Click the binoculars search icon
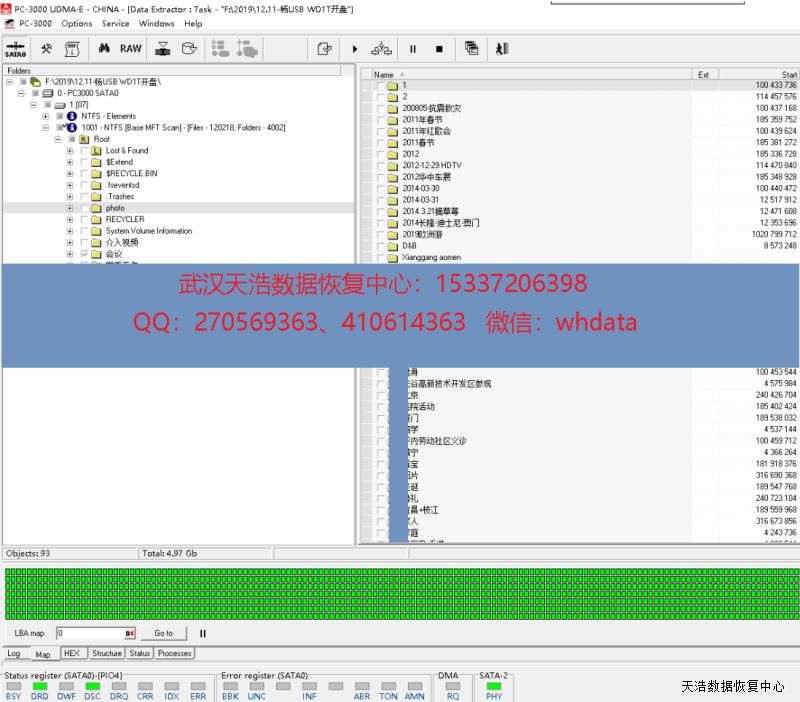Image resolution: width=800 pixels, height=702 pixels. coord(104,48)
